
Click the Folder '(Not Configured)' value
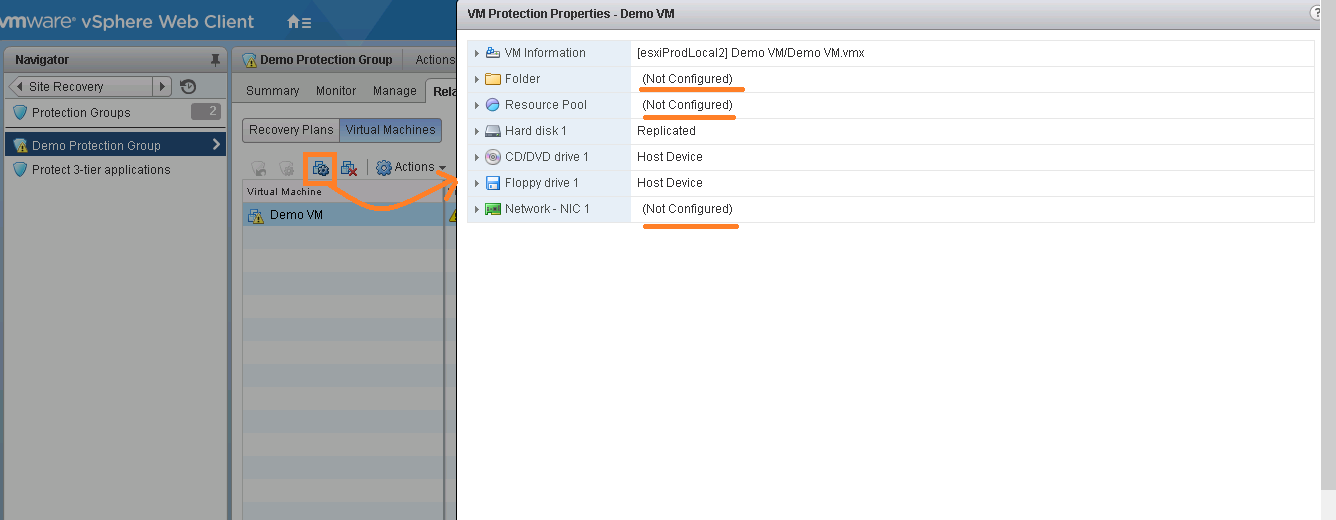[x=687, y=79]
